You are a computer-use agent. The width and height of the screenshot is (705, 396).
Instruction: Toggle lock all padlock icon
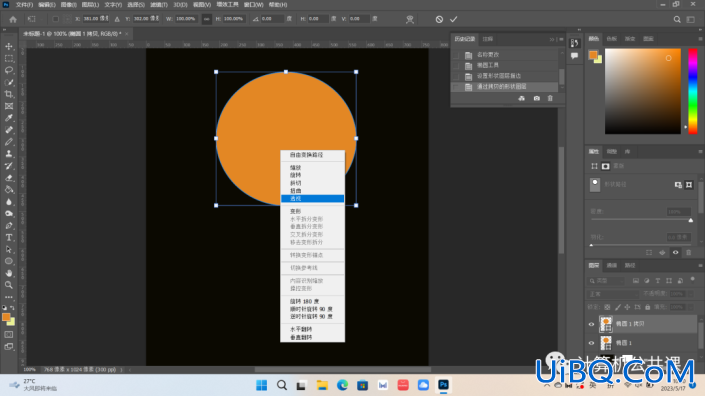click(647, 307)
